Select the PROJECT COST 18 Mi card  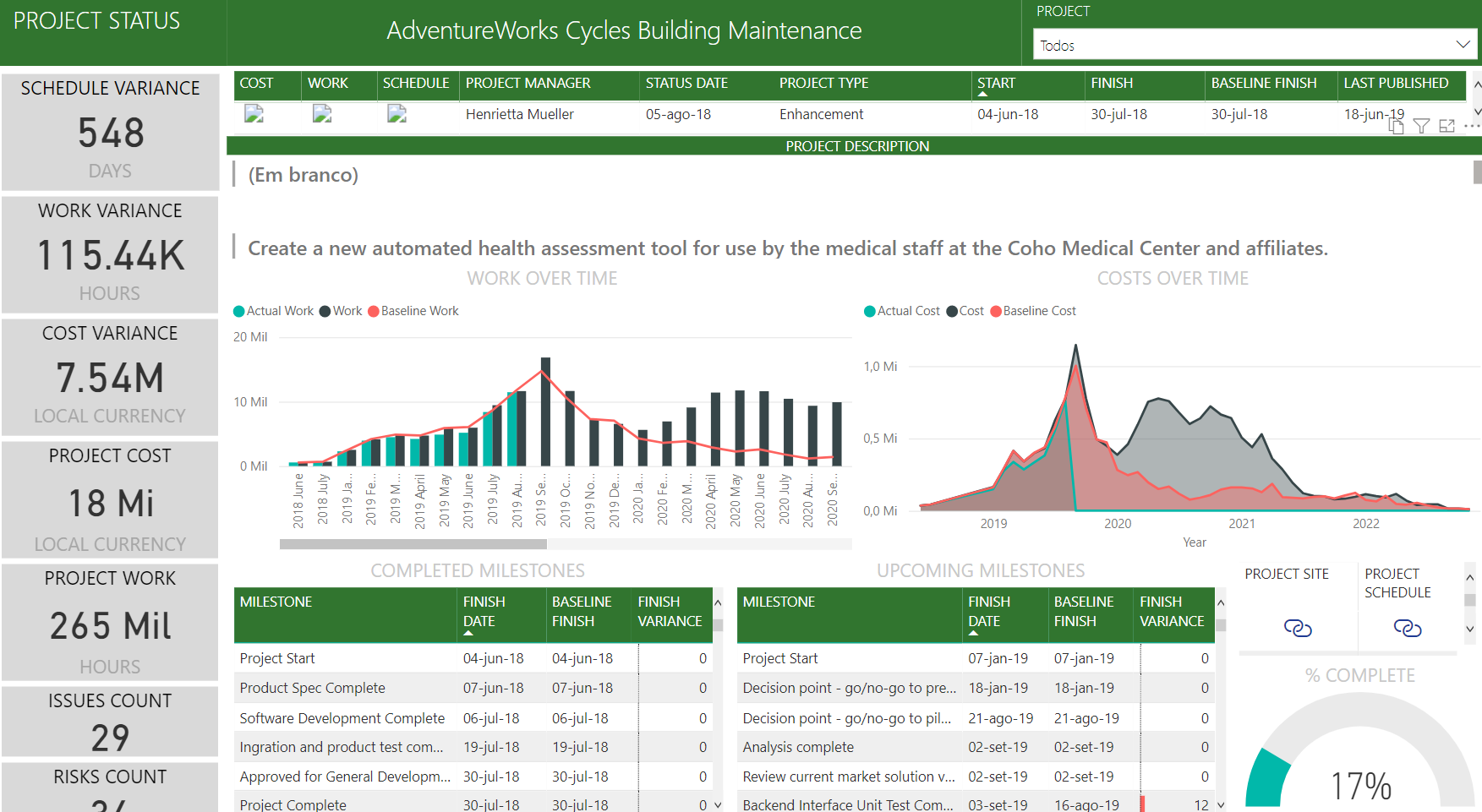(110, 499)
